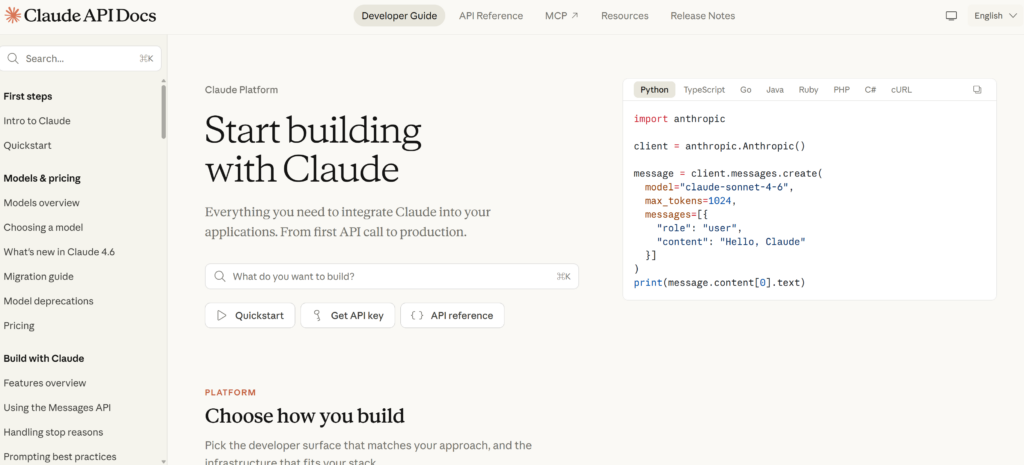Click the max_tokens=1024 code line

tap(691, 201)
